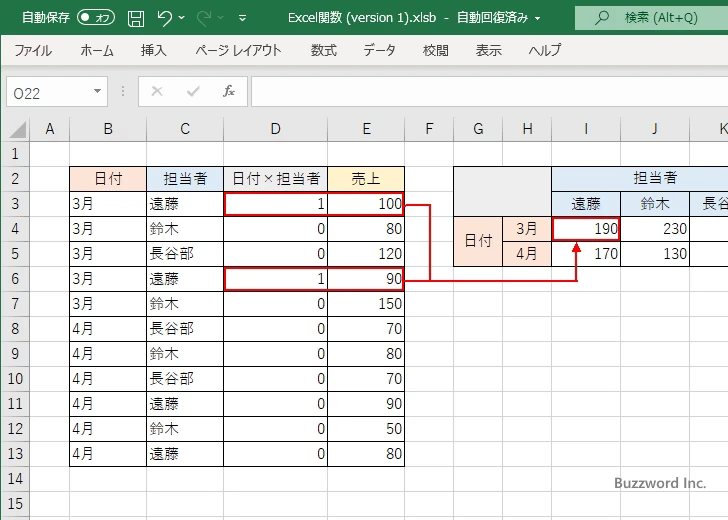Image resolution: width=728 pixels, height=520 pixels.
Task: Open the ページ レイアウト ribbon tab
Action: click(238, 50)
